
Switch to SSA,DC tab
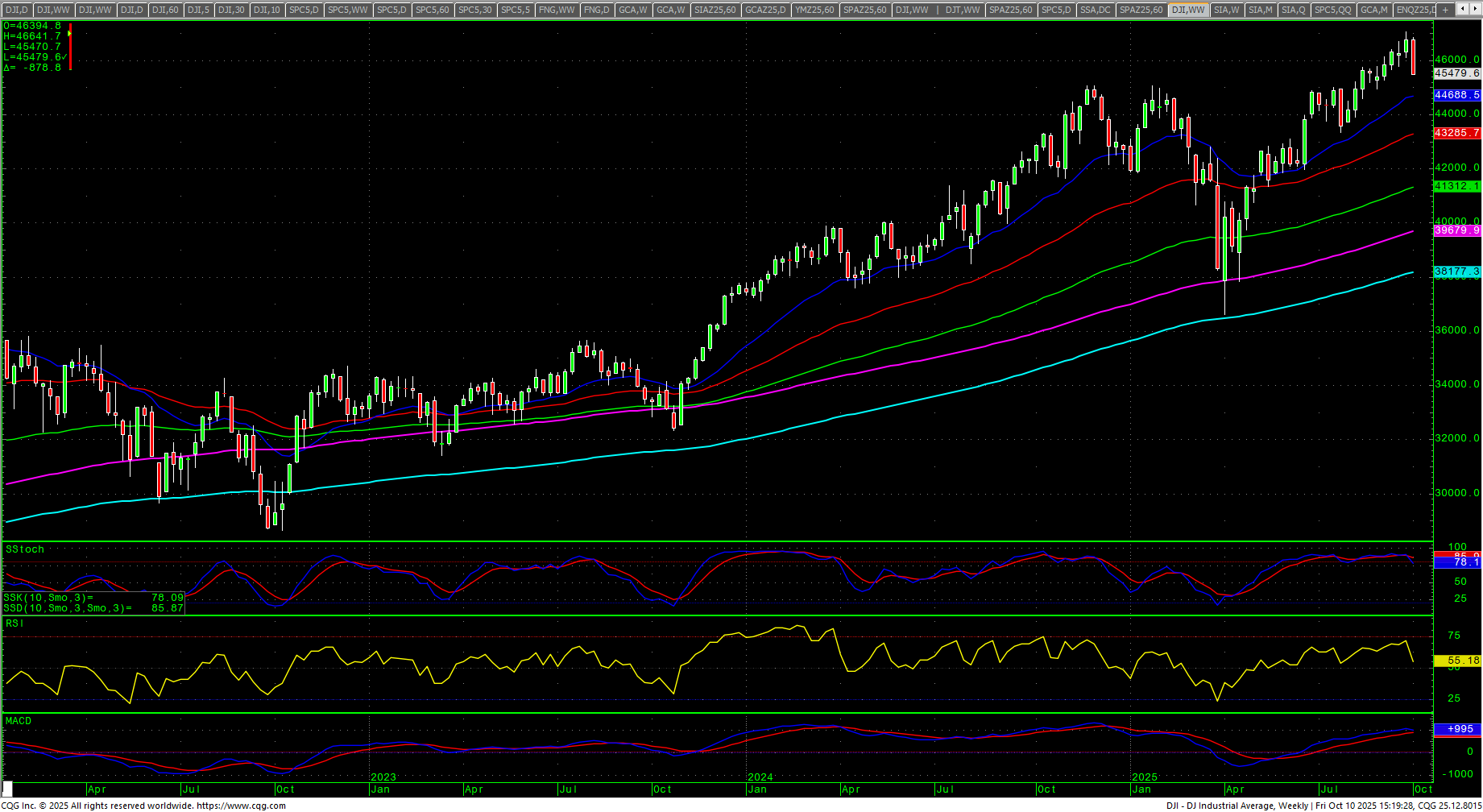click(x=1096, y=10)
